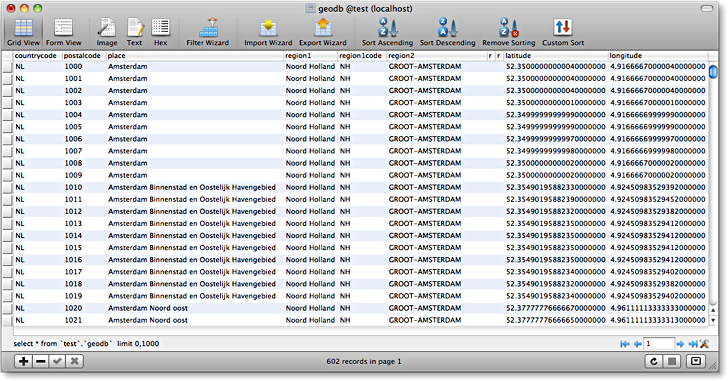Click the postalcode column header
The width and height of the screenshot is (728, 381).
pyautogui.click(x=84, y=56)
